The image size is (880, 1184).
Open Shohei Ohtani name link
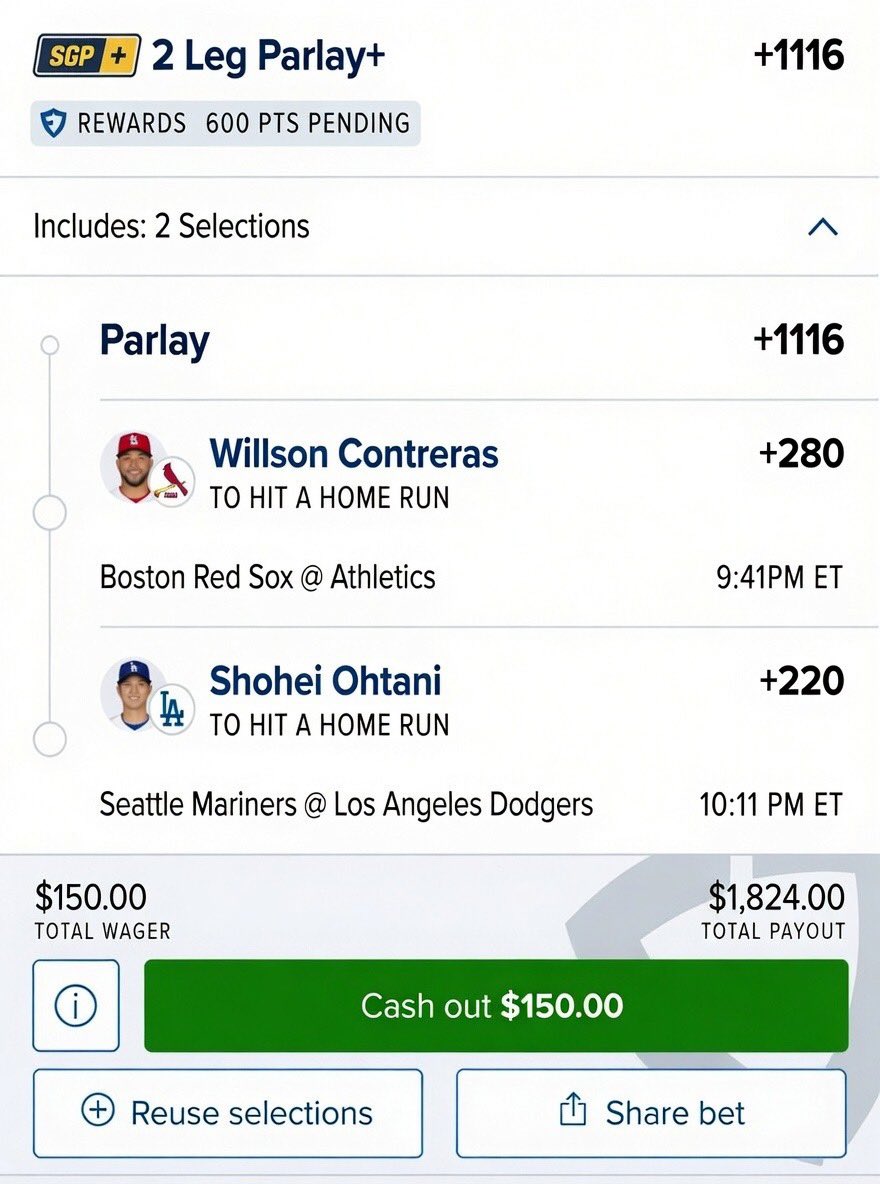(x=326, y=681)
